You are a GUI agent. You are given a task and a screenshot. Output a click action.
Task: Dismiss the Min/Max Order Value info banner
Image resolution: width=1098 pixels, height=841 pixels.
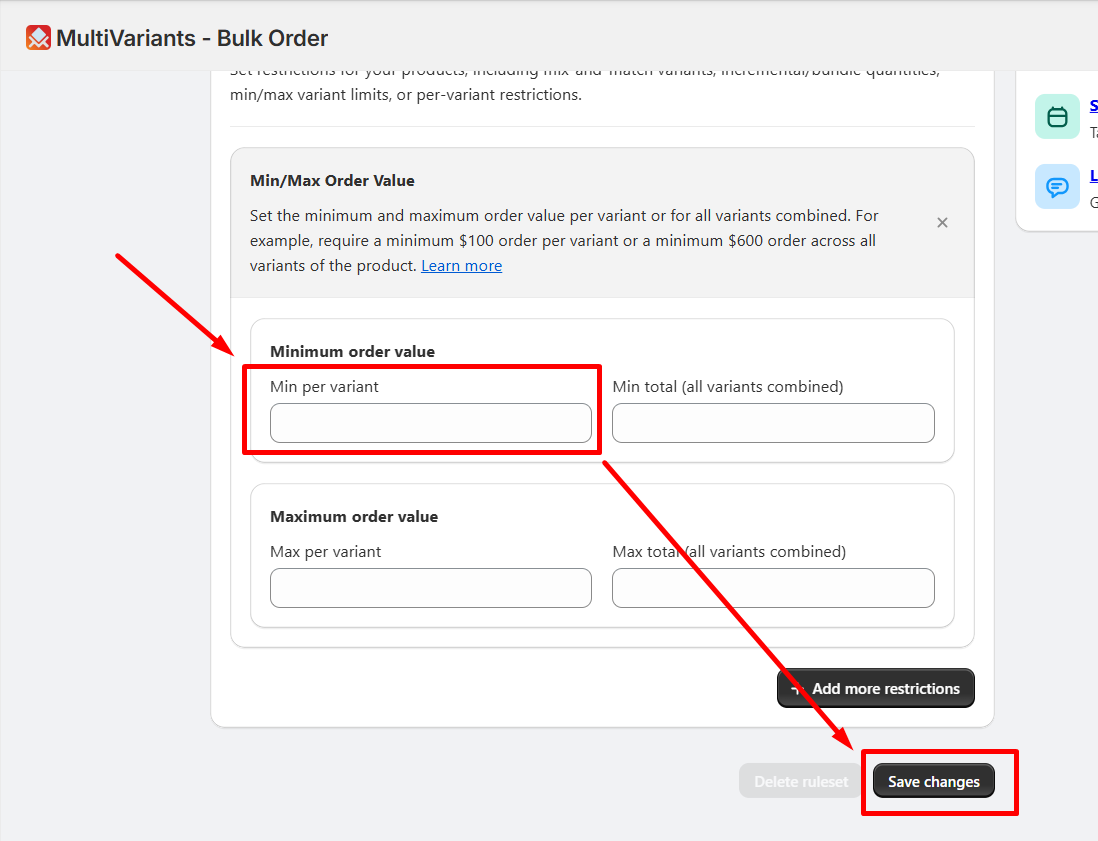943,223
